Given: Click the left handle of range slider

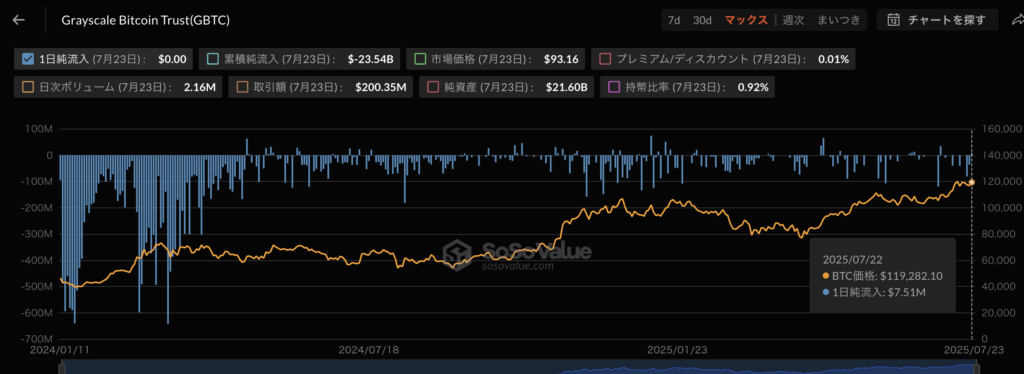Looking at the screenshot, I should click(x=62, y=369).
